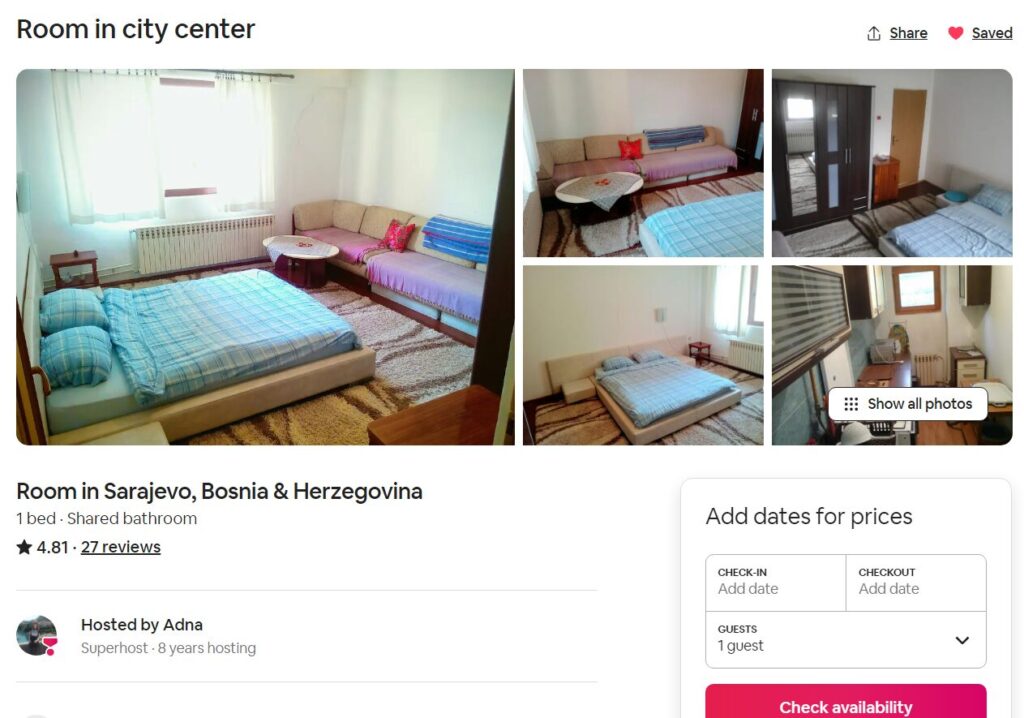This screenshot has height=718, width=1024.
Task: Click the star rating icon
Action: (24, 547)
